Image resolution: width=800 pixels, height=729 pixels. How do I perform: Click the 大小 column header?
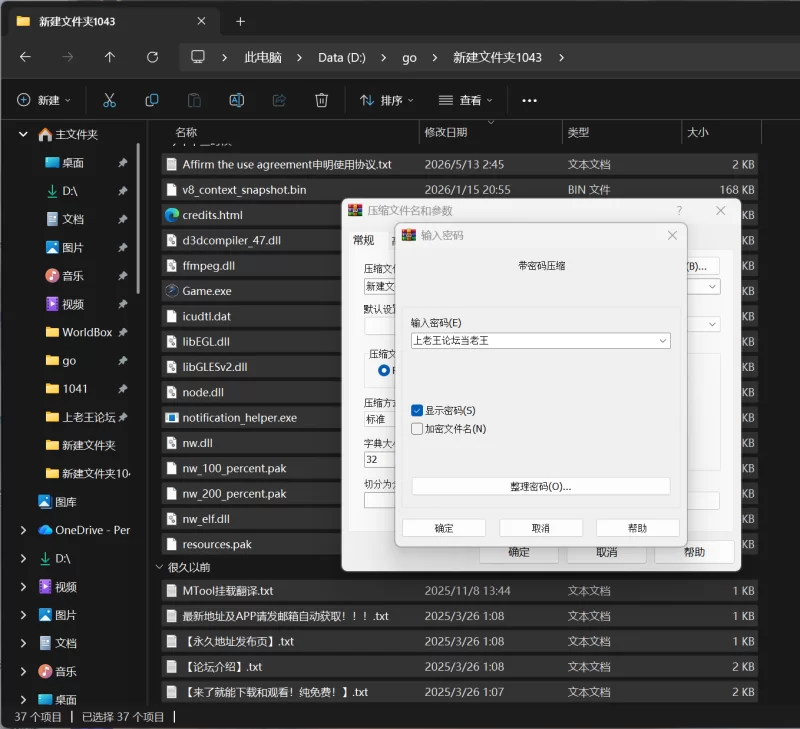point(697,132)
